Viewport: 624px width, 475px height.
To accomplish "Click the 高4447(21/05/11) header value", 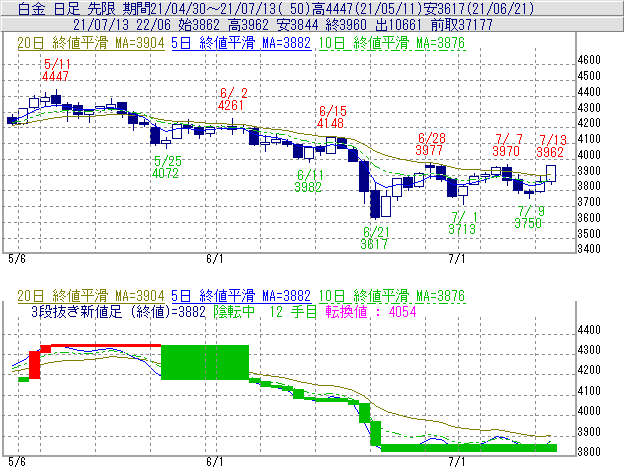I will point(368,9).
